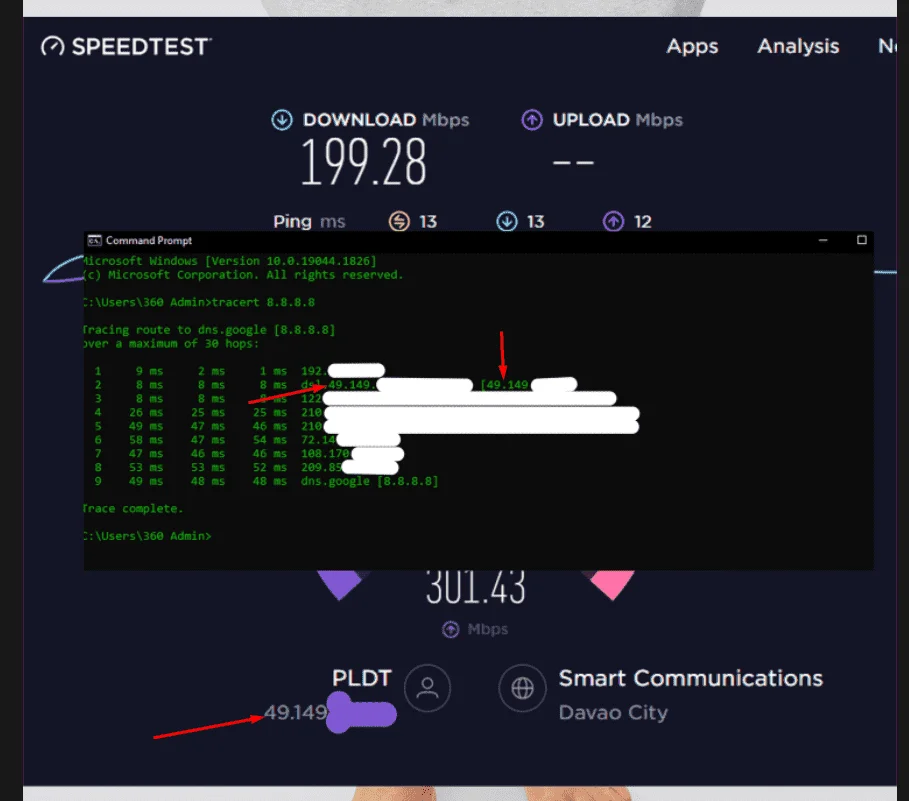Click the Davao City server location

[x=613, y=712]
